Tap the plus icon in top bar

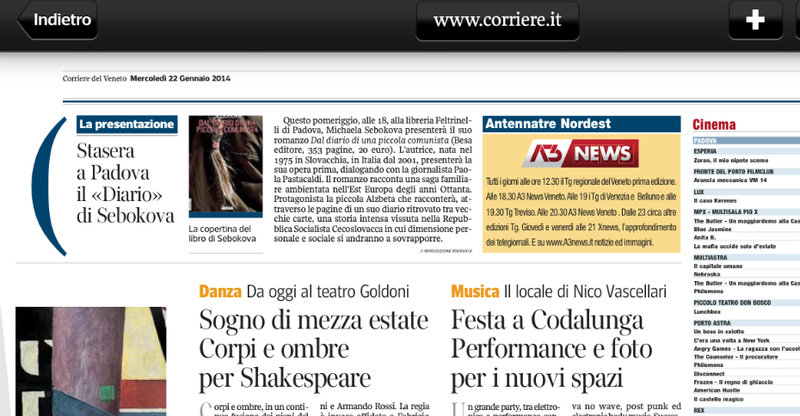click(x=755, y=20)
